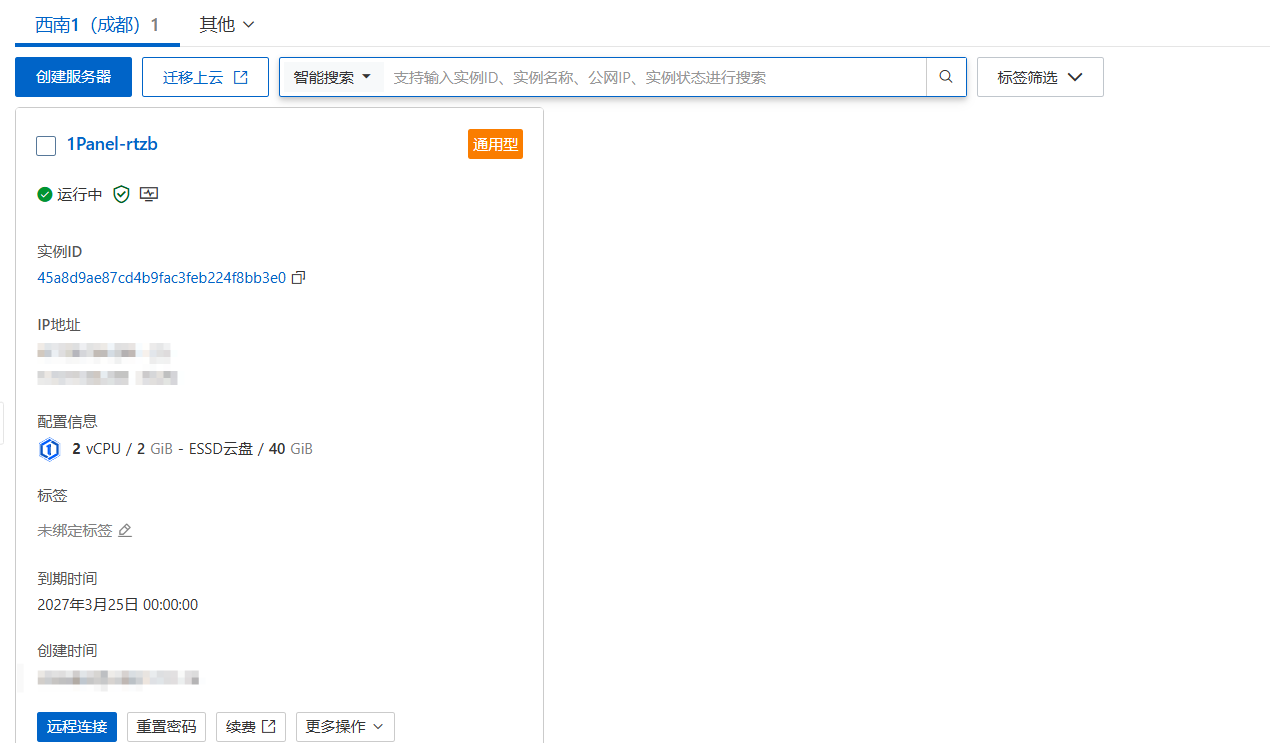1270x743 pixels.
Task: Click the monitor icon beside the shield
Action: (149, 195)
